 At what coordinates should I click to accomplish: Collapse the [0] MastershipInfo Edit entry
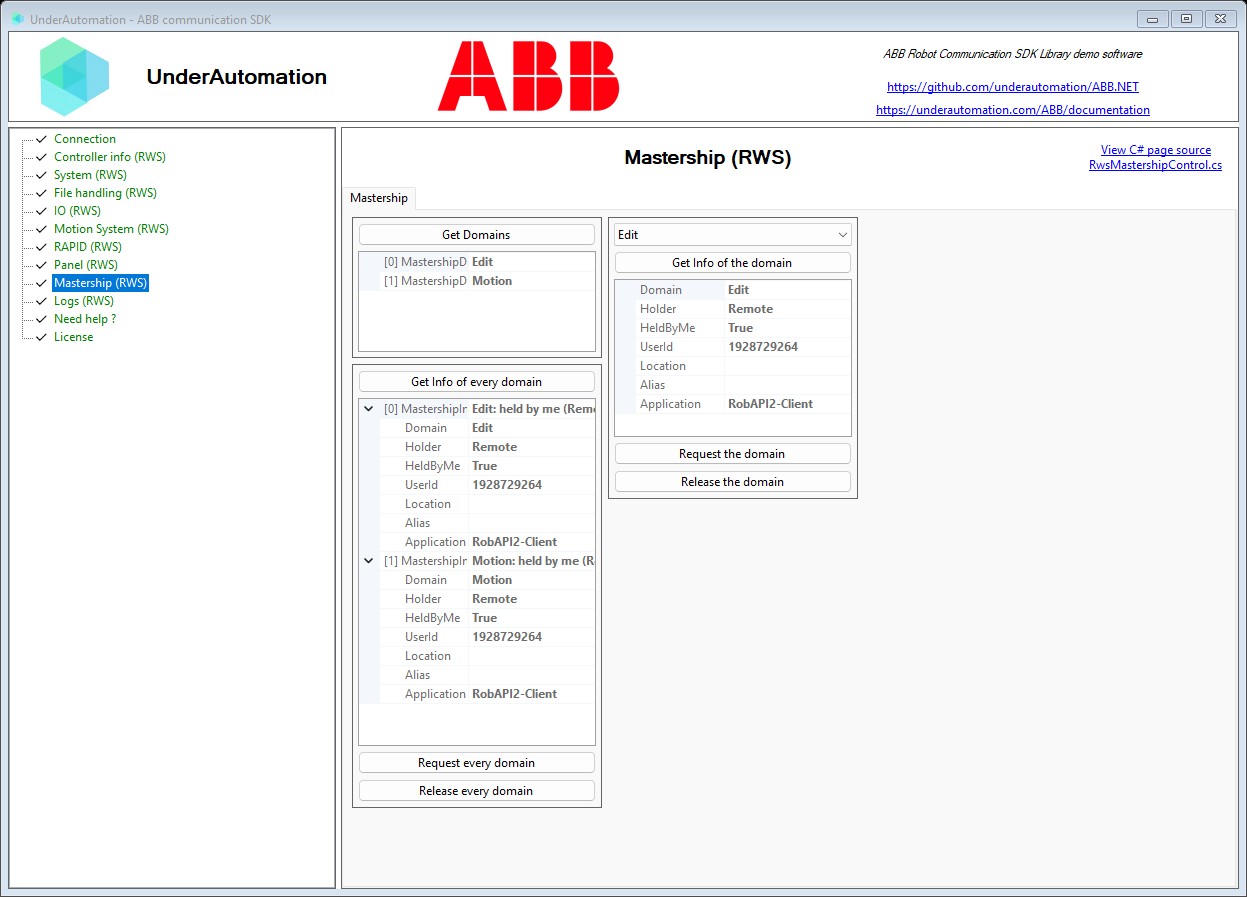[368, 409]
